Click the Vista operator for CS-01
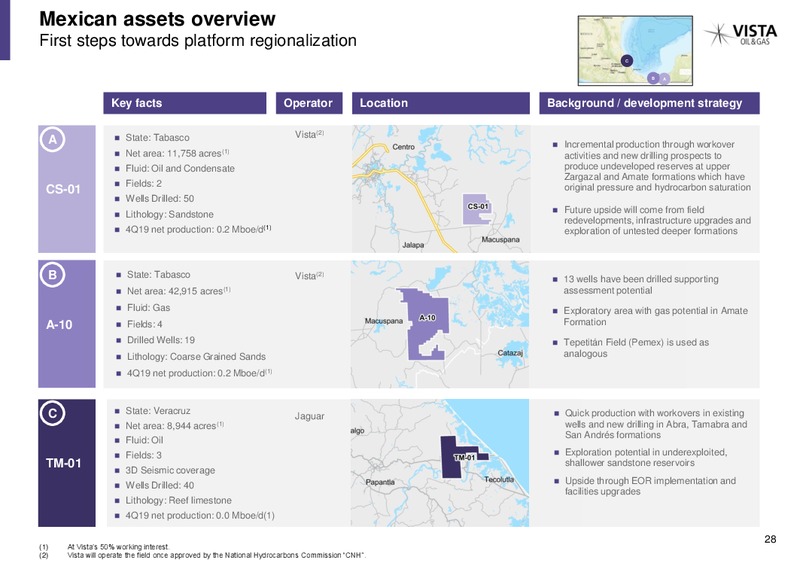The image size is (800, 563). (x=309, y=135)
